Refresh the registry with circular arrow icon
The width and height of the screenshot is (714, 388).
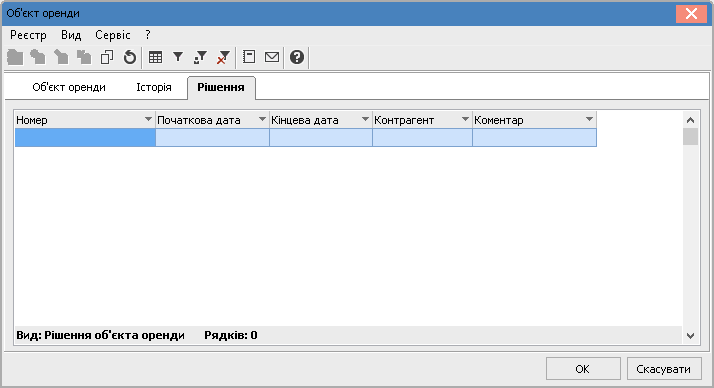point(130,57)
